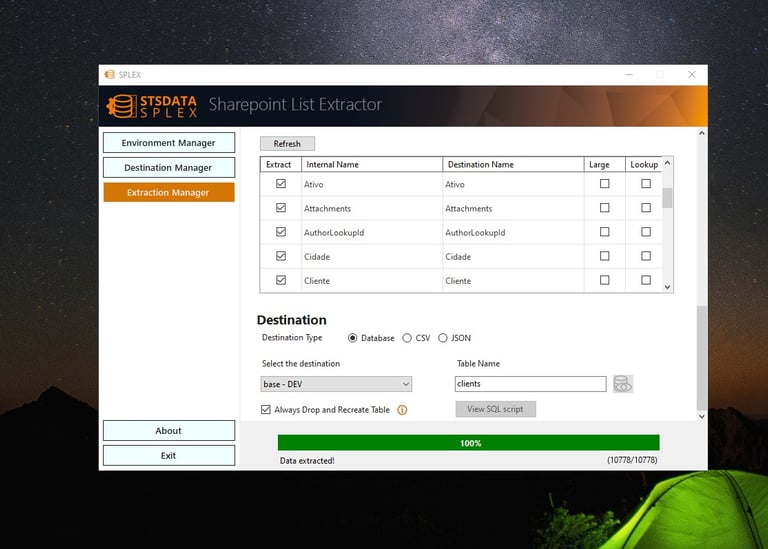Click the field table scrollbar thumb
The height and width of the screenshot is (549, 768).
pyautogui.click(x=667, y=198)
